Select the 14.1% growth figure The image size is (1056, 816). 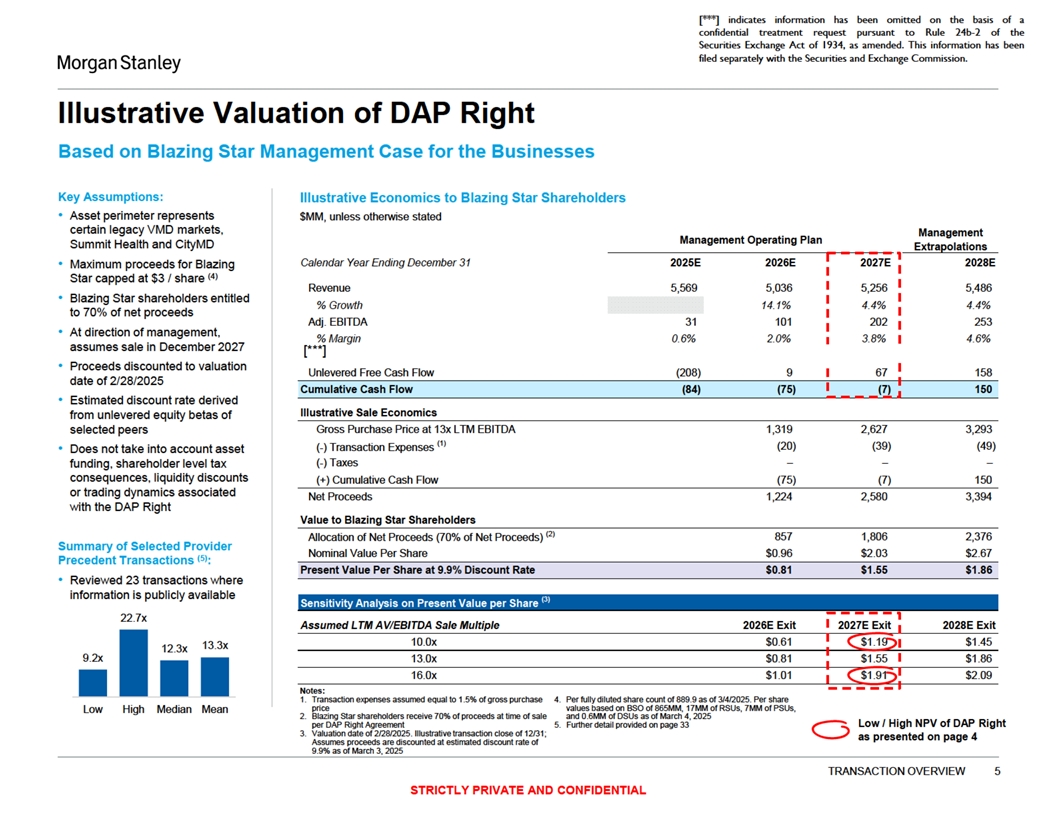[x=776, y=305]
